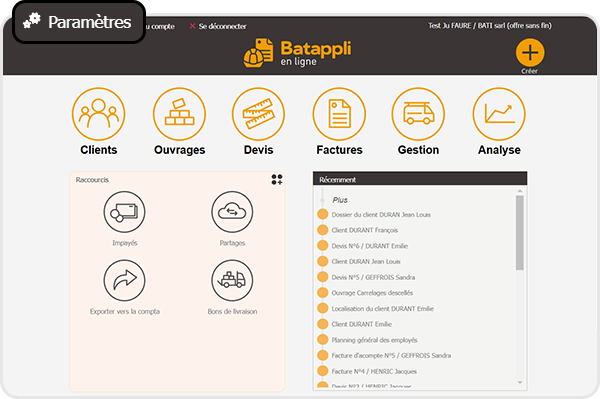Viewport: 600px width, 399px height.
Task: Click the Plus entry in Récemment
Action: point(340,200)
